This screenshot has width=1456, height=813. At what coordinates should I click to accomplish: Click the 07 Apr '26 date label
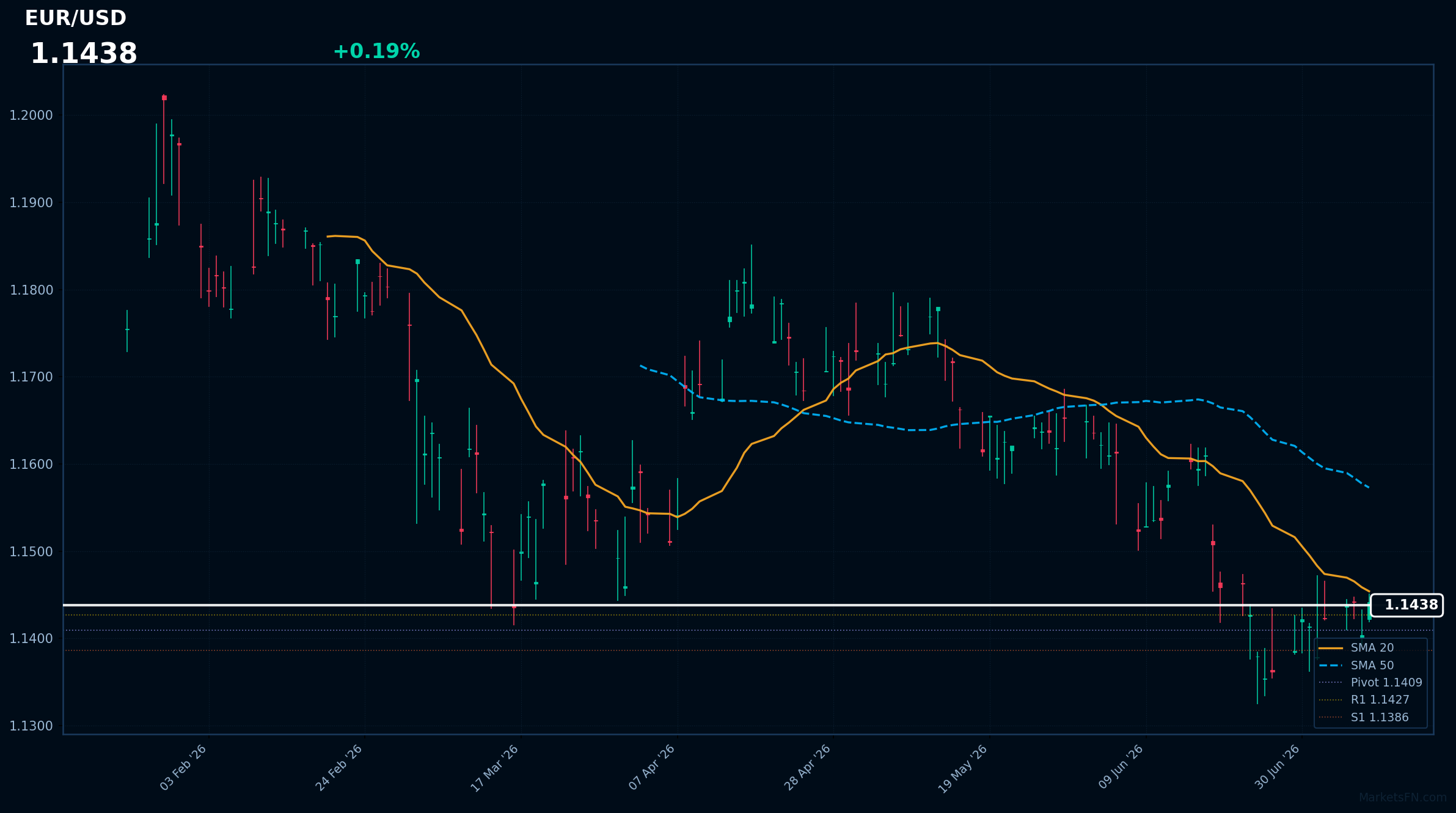[x=652, y=767]
